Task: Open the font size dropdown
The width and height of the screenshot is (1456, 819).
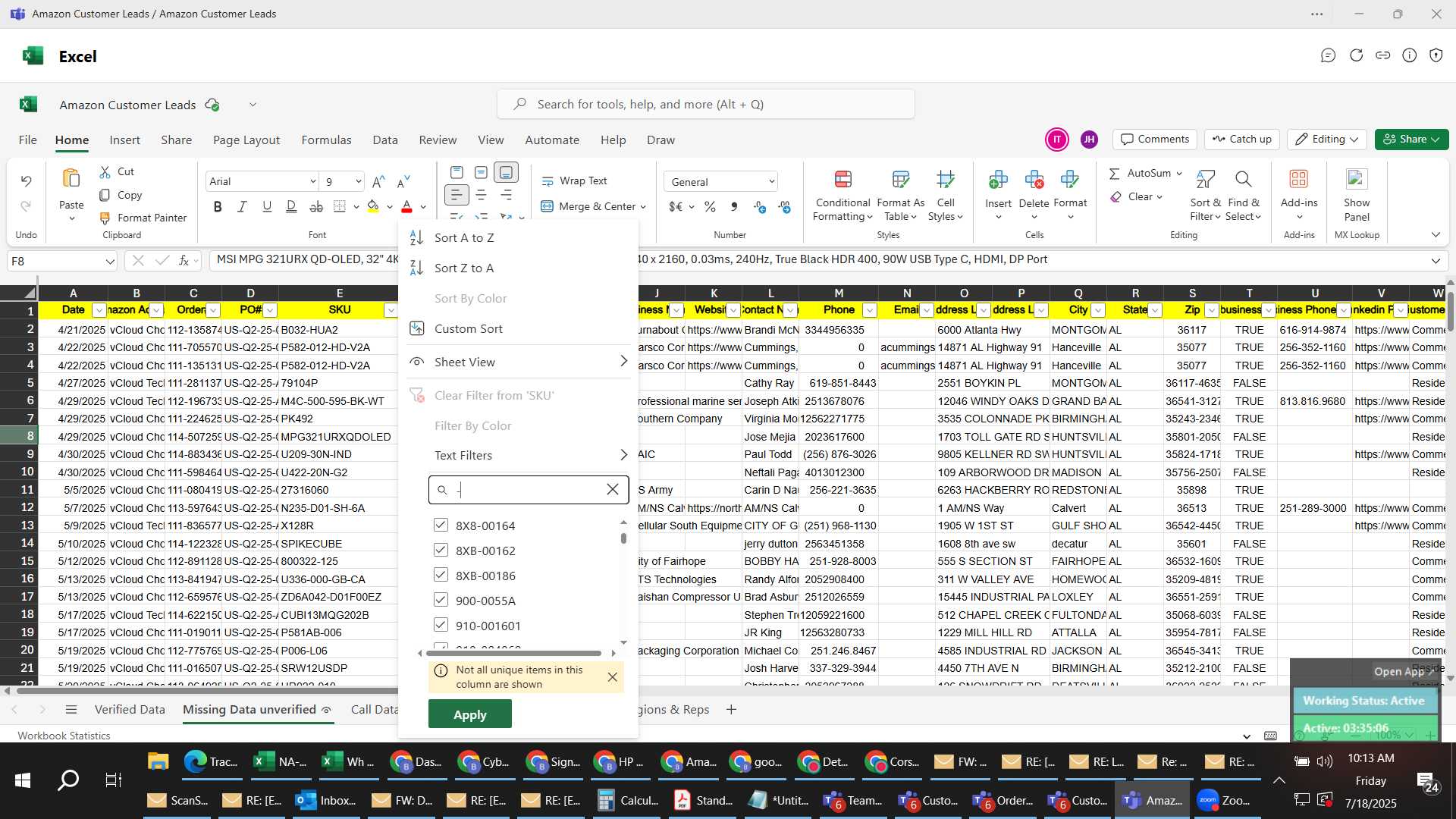Action: pyautogui.click(x=358, y=181)
